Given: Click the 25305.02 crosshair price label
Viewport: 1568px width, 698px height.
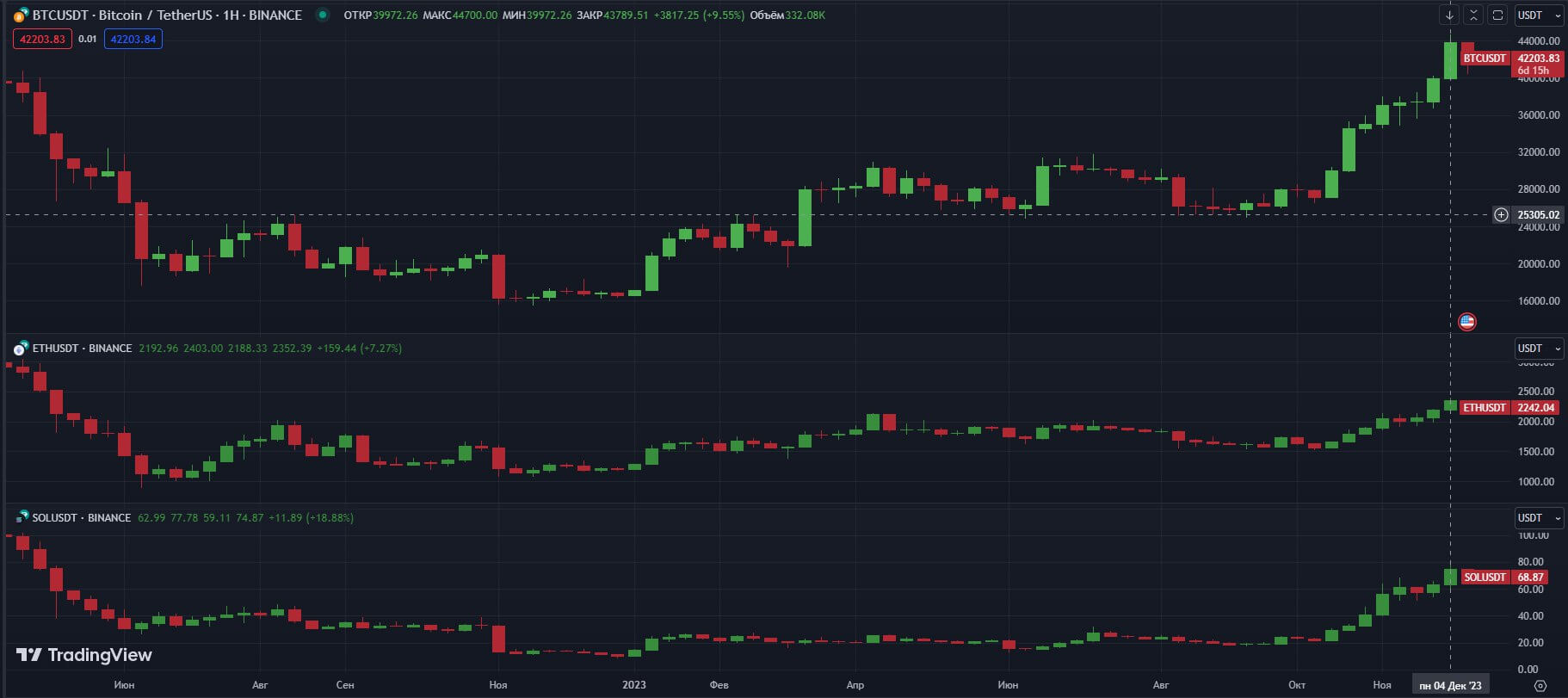Looking at the screenshot, I should tap(1538, 214).
